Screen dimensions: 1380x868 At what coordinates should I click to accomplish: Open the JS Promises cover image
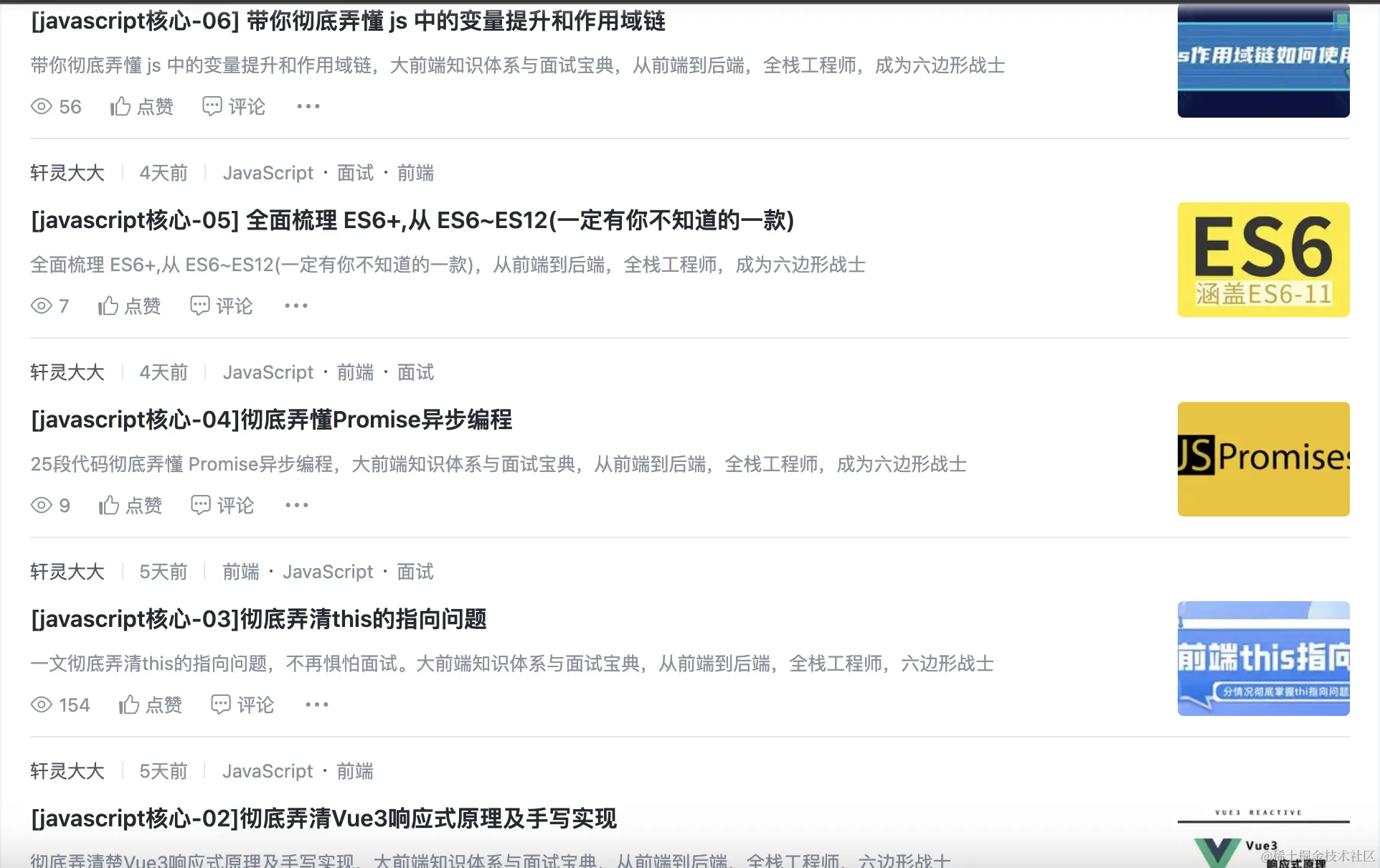tap(1263, 459)
